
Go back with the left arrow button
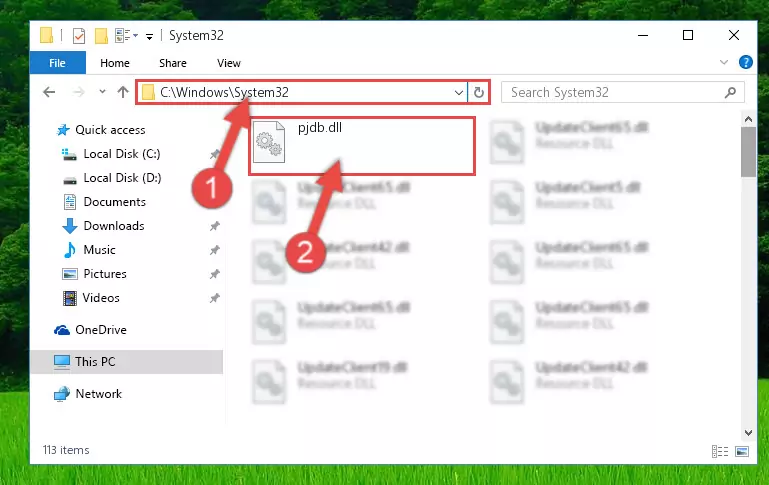[x=49, y=92]
